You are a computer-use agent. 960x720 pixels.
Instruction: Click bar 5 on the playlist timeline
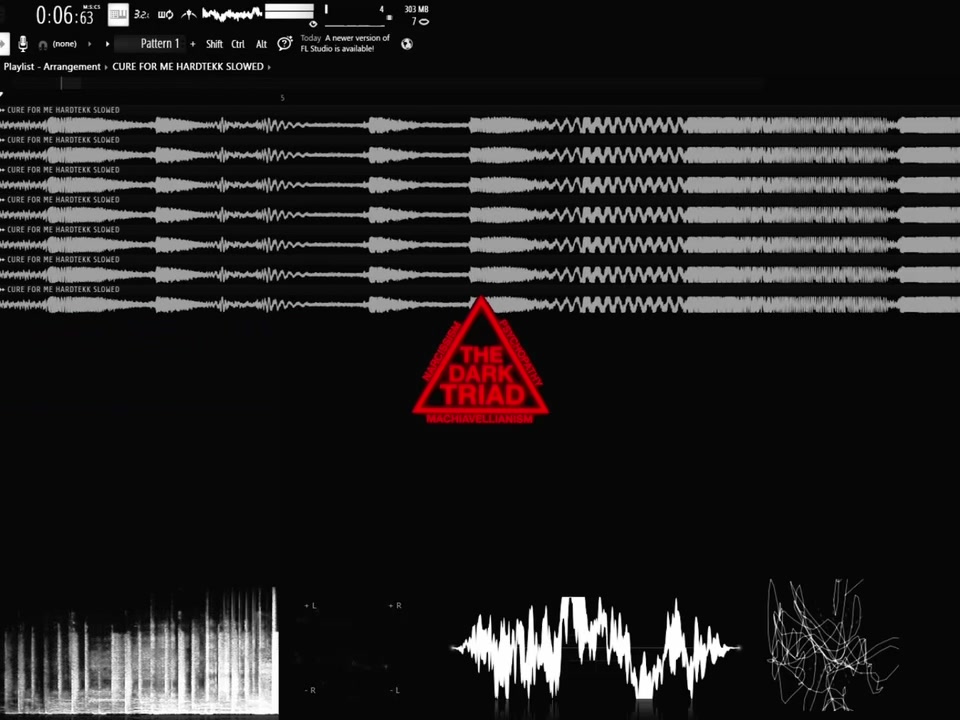[282, 98]
